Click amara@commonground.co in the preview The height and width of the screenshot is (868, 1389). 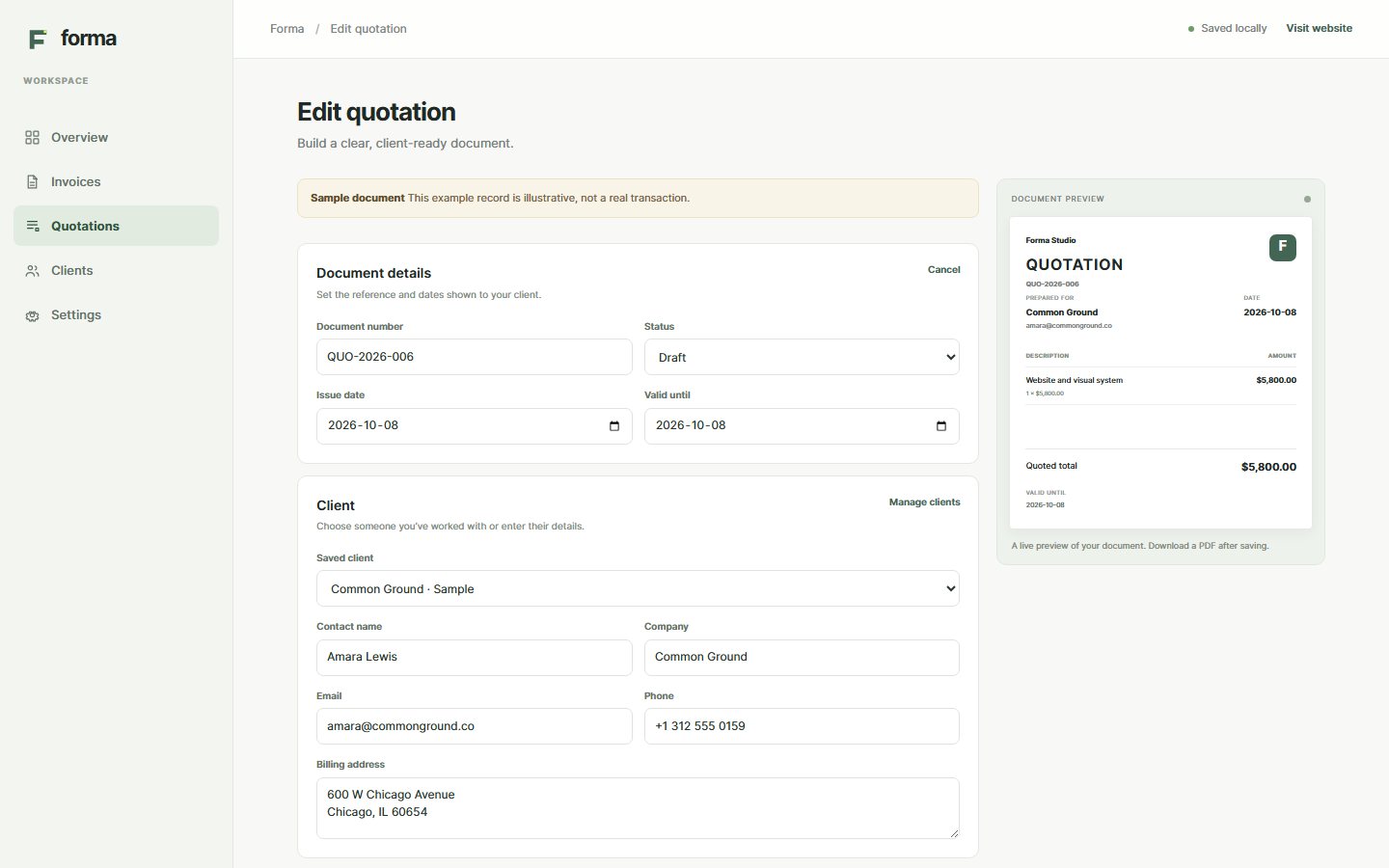coord(1069,326)
